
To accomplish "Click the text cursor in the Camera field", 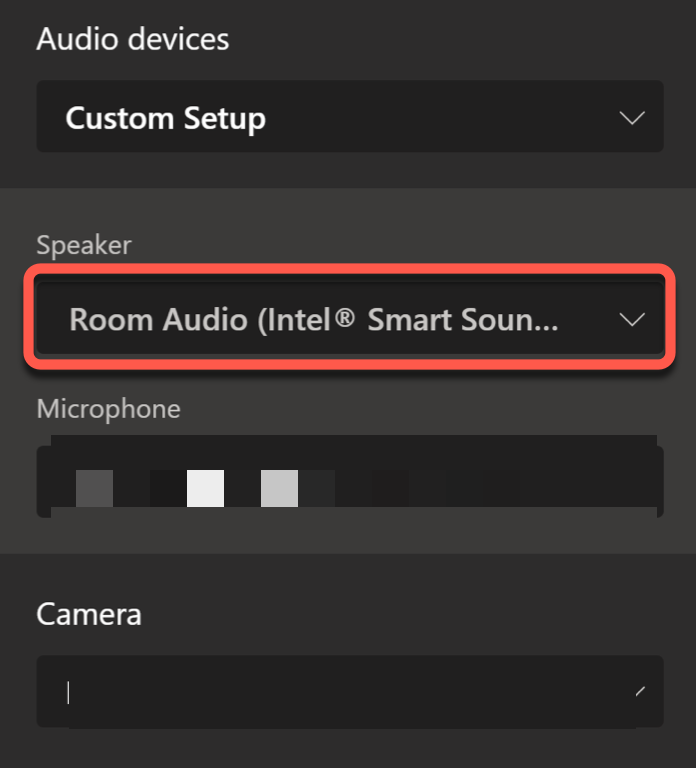I will point(68,693).
